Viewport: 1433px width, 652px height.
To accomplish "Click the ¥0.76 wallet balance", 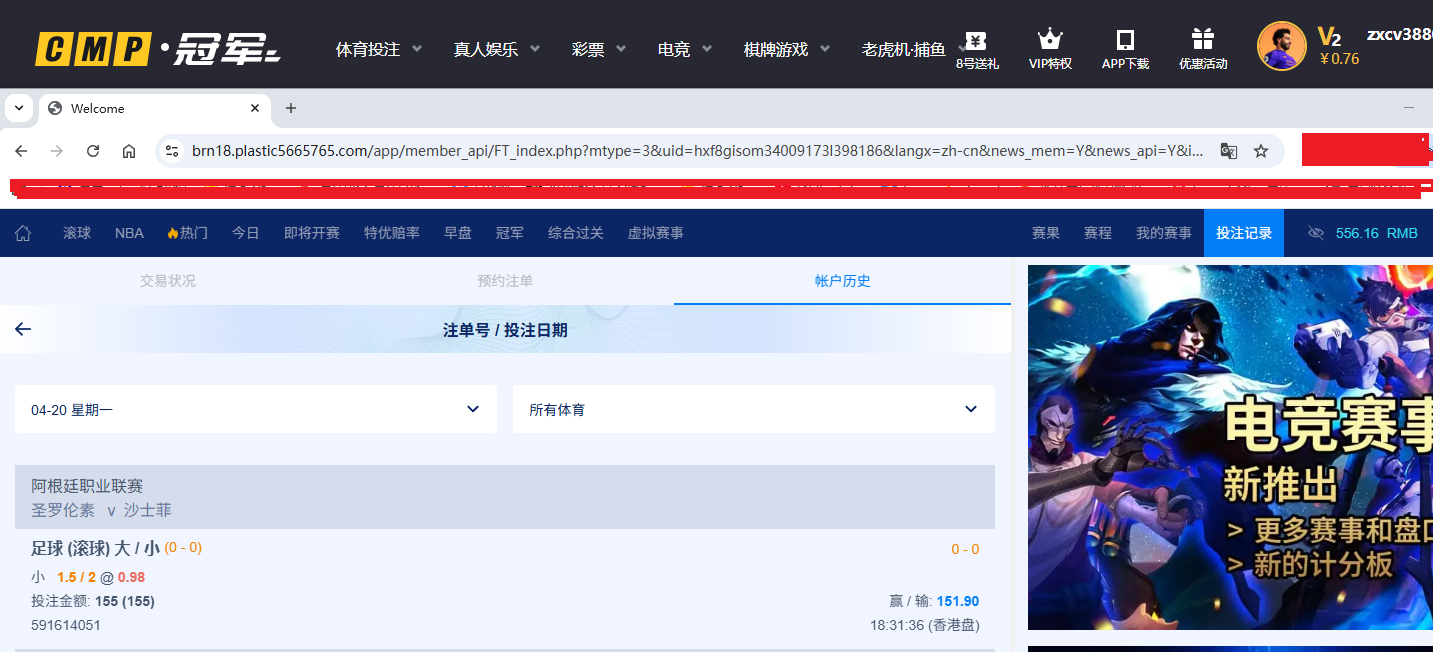I will tap(1339, 58).
